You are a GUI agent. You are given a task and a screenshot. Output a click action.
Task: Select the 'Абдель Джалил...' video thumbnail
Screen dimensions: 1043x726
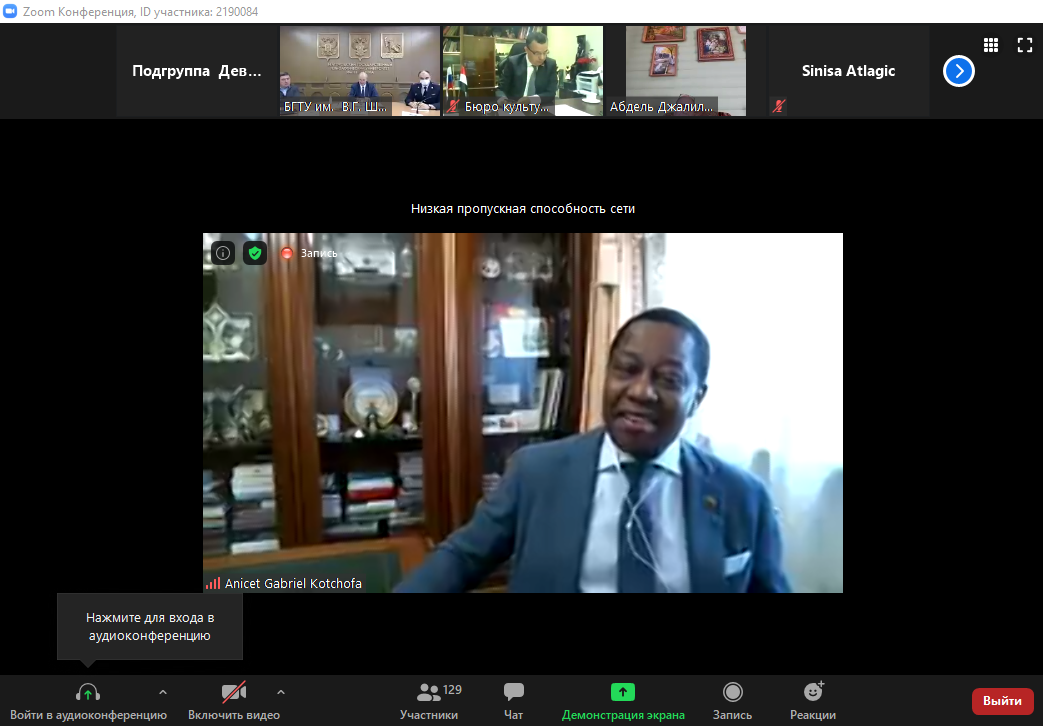tap(686, 71)
